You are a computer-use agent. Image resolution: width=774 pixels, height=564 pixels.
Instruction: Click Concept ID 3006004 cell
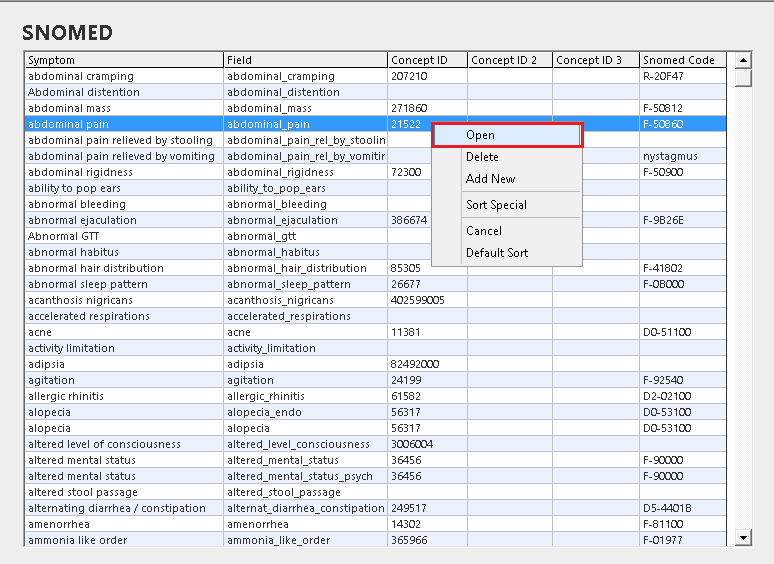427,444
